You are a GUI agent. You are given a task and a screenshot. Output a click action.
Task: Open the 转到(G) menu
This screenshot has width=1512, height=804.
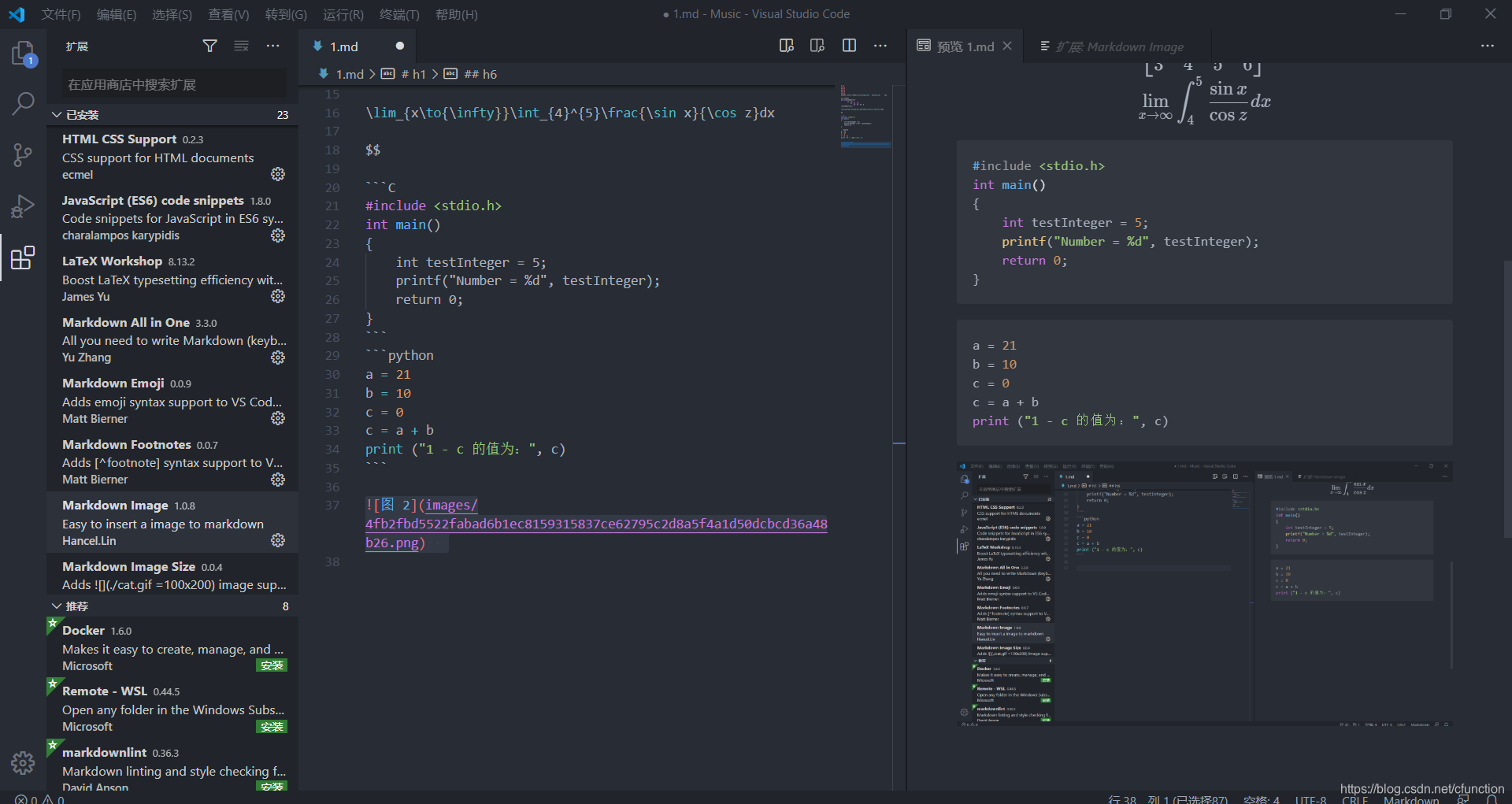[x=286, y=14]
